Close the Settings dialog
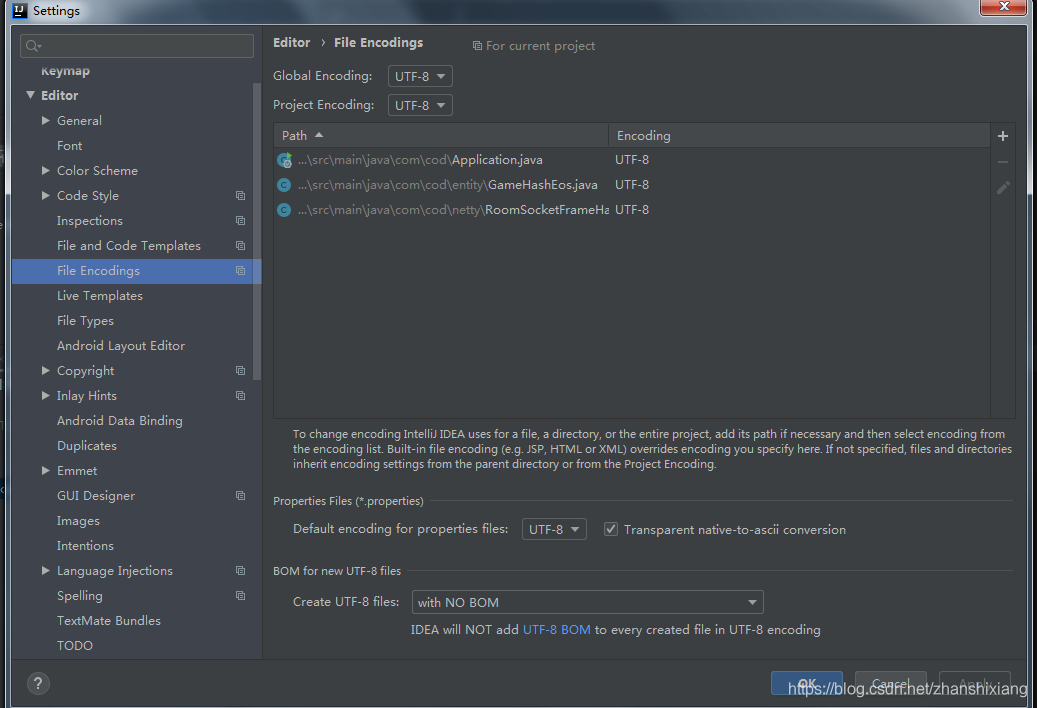The width and height of the screenshot is (1037, 708). point(1004,7)
